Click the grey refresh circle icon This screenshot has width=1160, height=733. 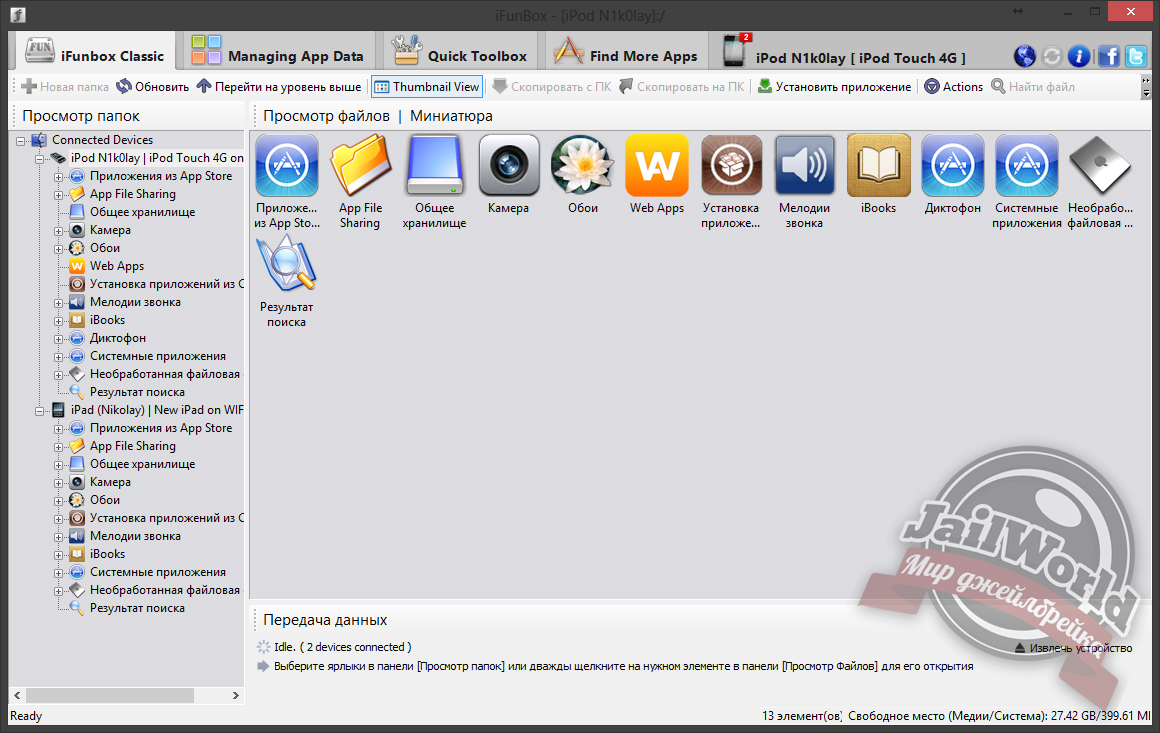pos(1051,56)
